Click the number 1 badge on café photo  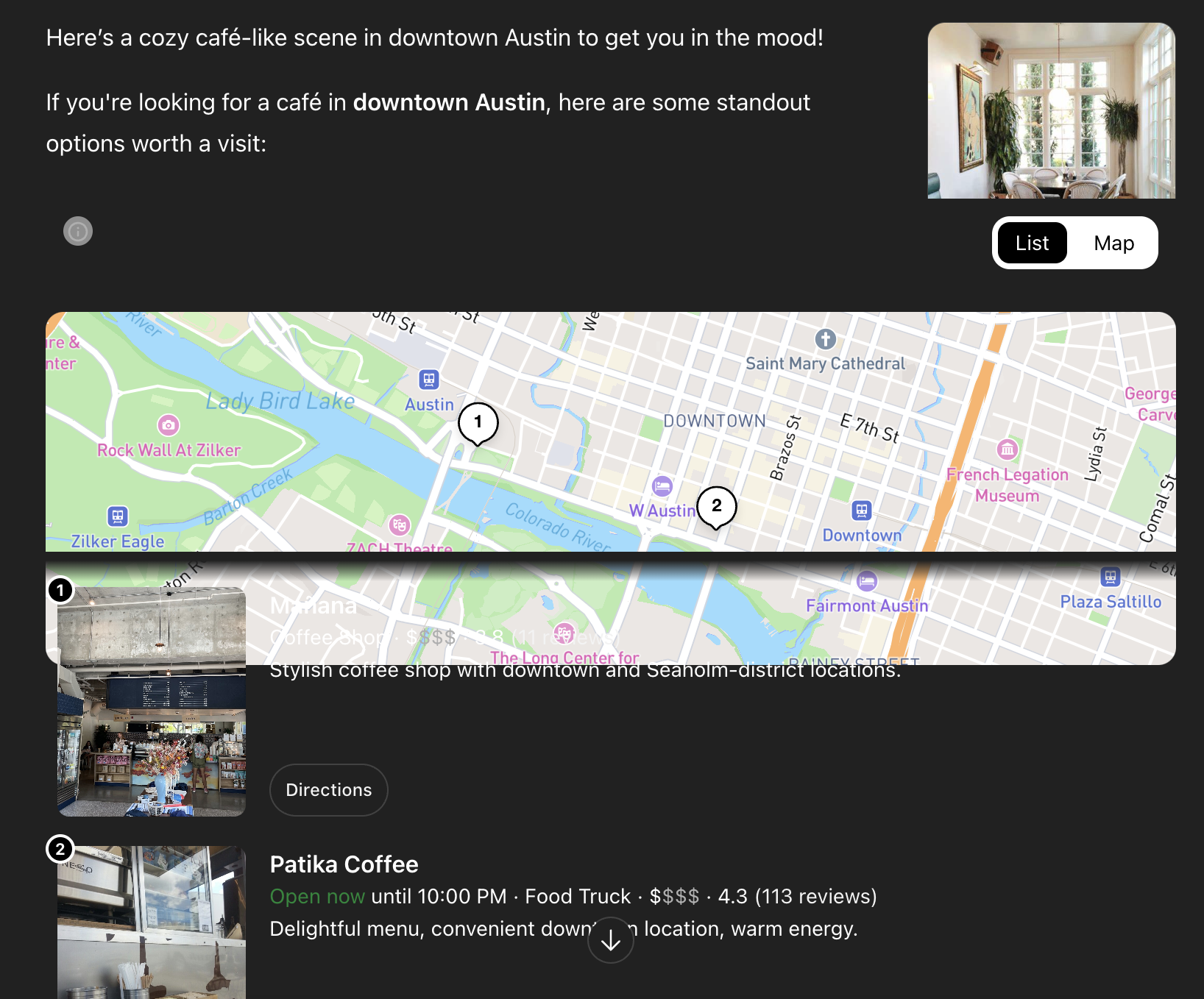(x=60, y=590)
